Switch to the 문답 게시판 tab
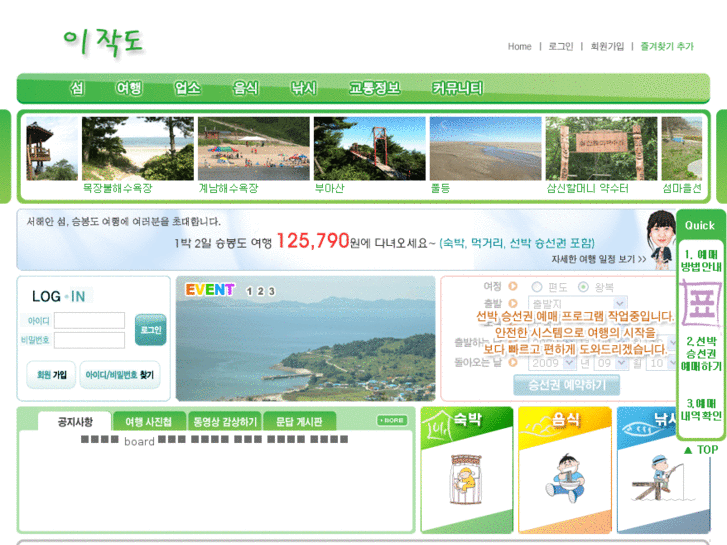This screenshot has height=545, width=727. click(x=299, y=422)
